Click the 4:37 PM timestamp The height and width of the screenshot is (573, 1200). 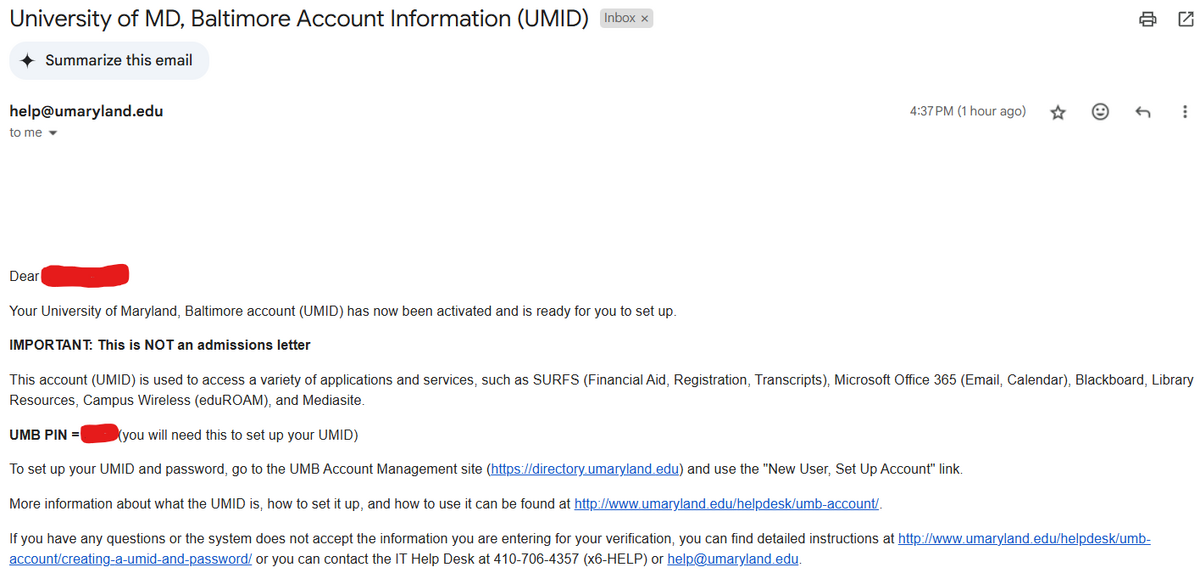tap(967, 111)
